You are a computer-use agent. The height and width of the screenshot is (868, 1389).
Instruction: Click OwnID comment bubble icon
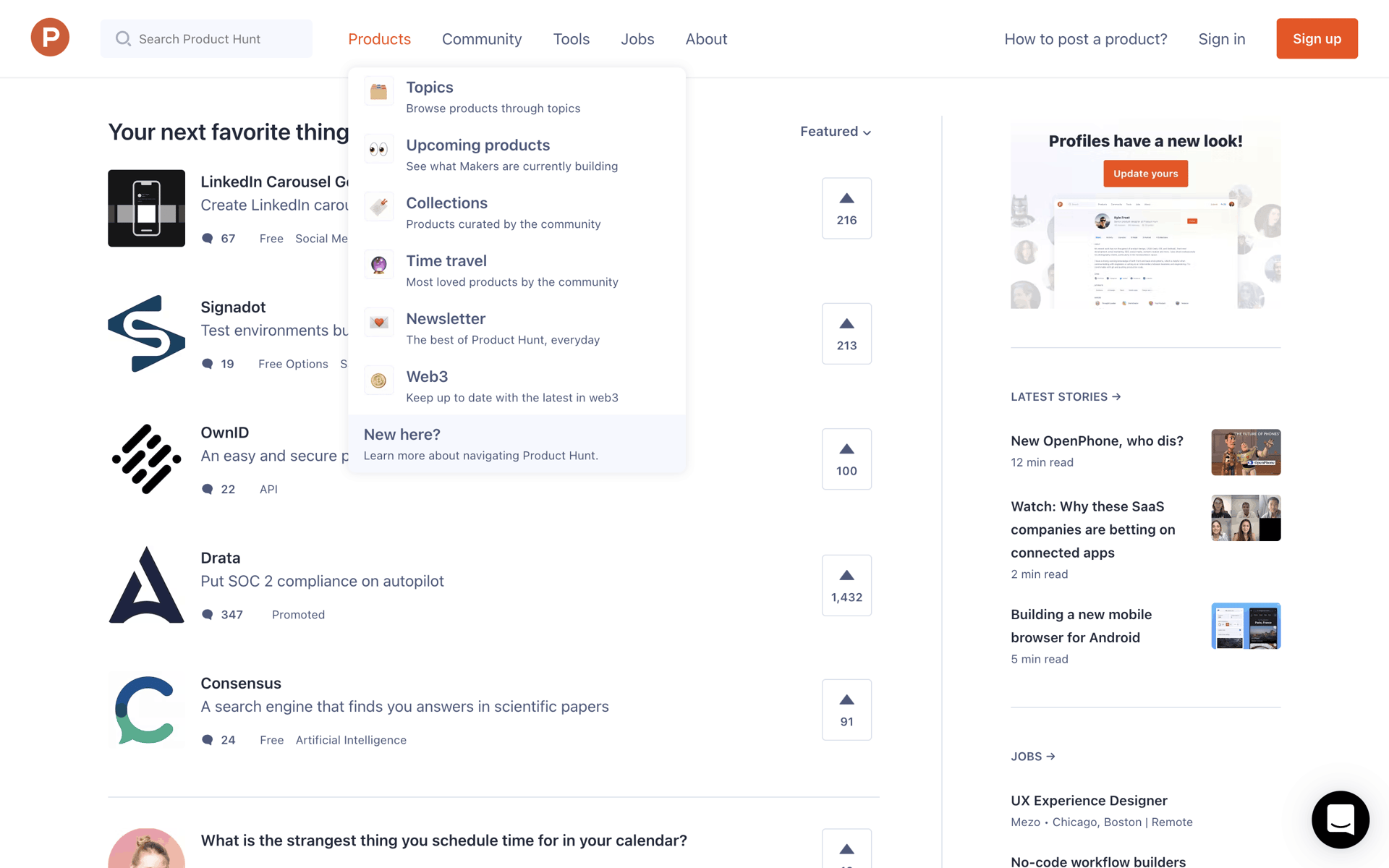pos(208,489)
